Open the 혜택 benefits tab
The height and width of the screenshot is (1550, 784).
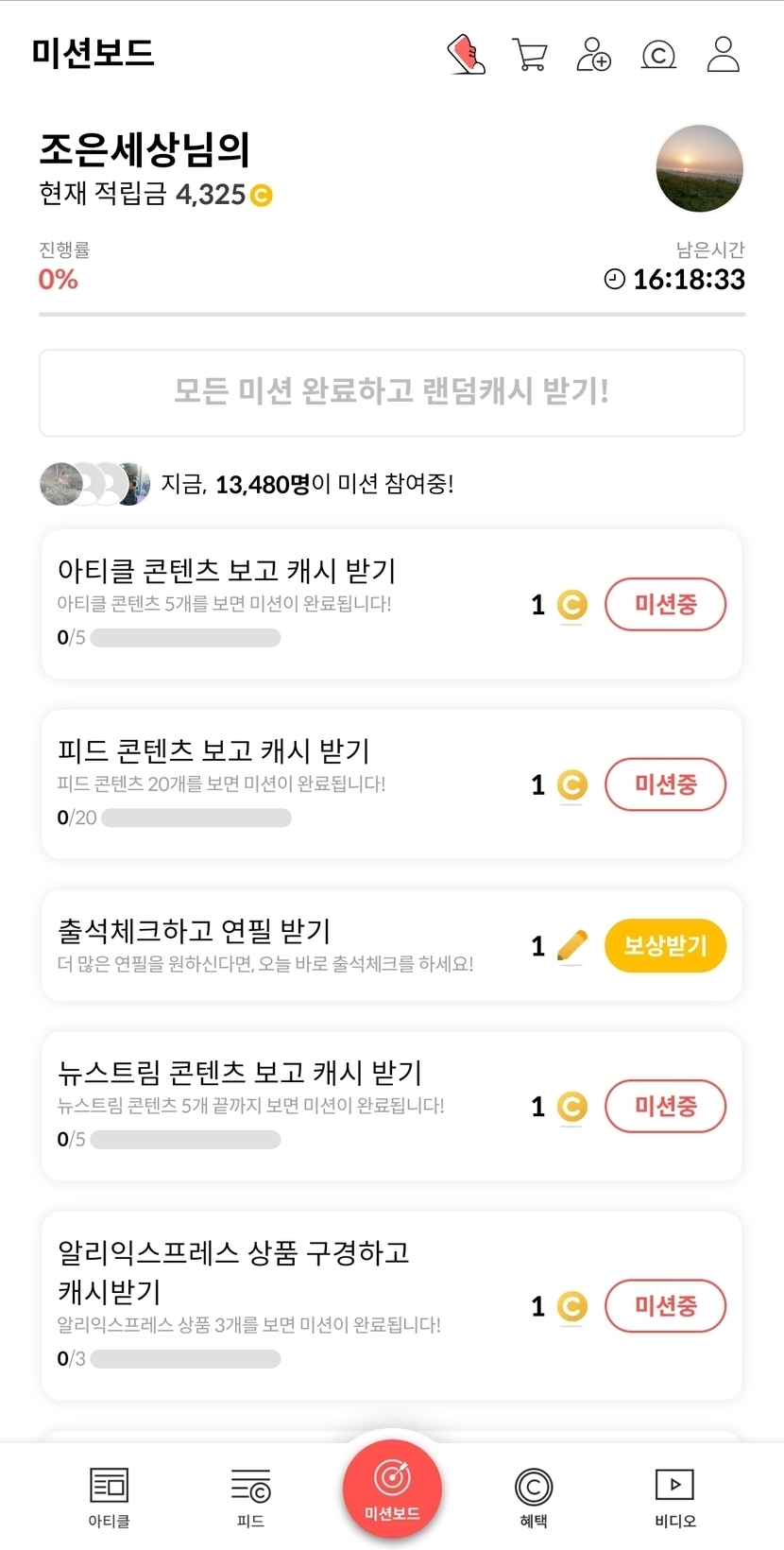(x=534, y=1497)
